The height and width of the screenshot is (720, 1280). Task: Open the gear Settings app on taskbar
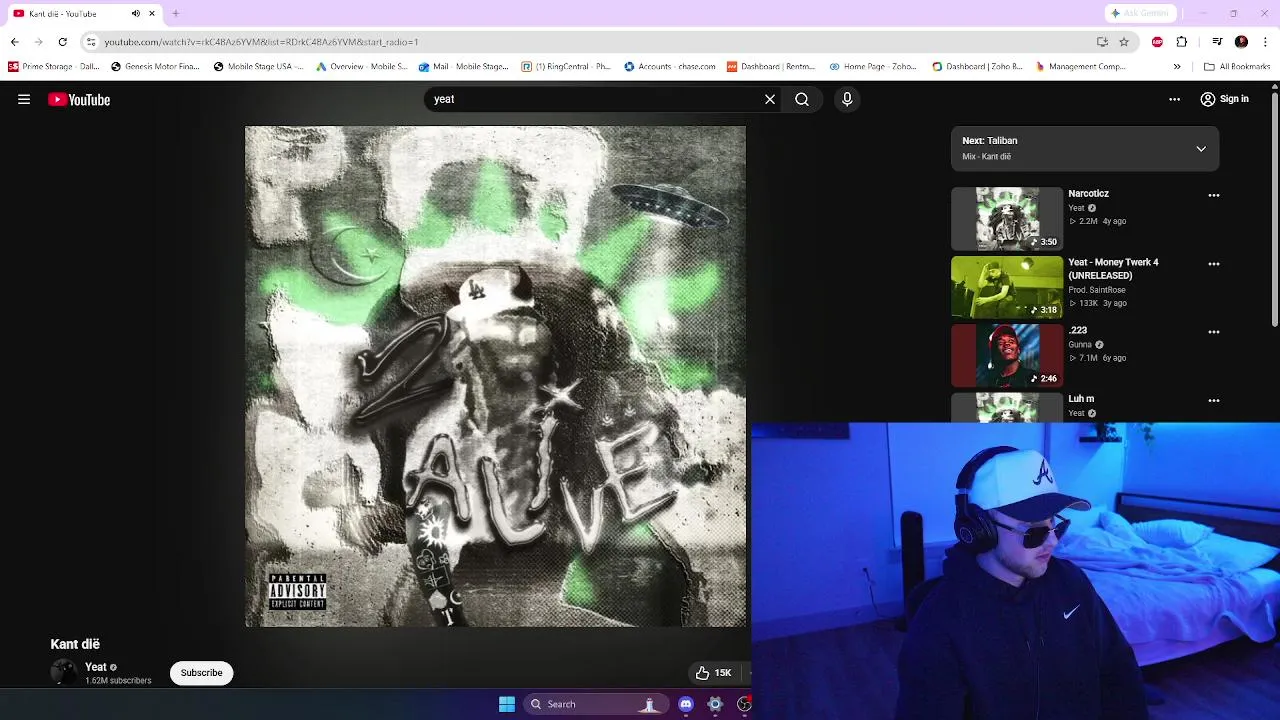click(x=715, y=704)
